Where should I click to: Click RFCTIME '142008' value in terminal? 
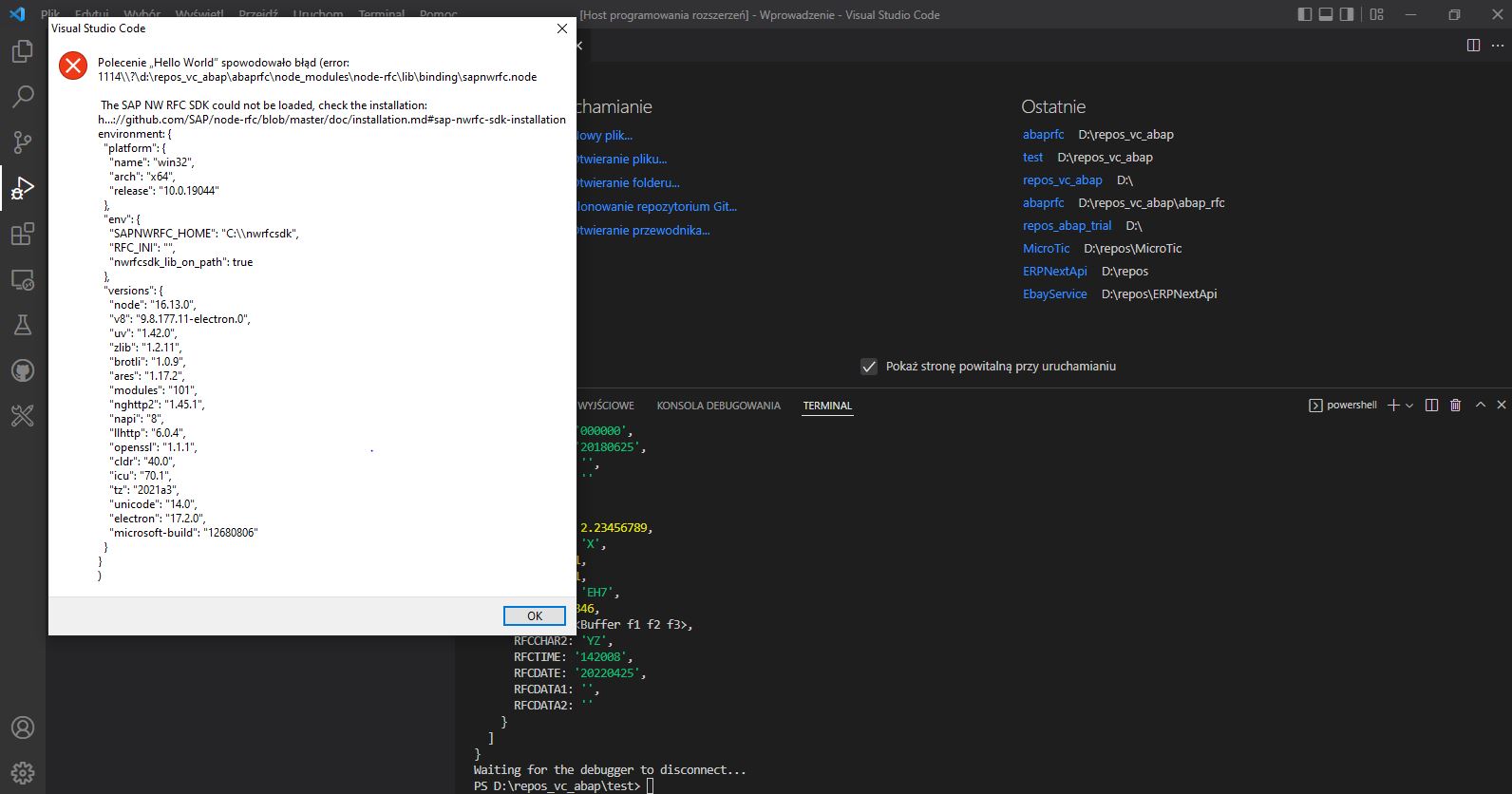[x=603, y=657]
